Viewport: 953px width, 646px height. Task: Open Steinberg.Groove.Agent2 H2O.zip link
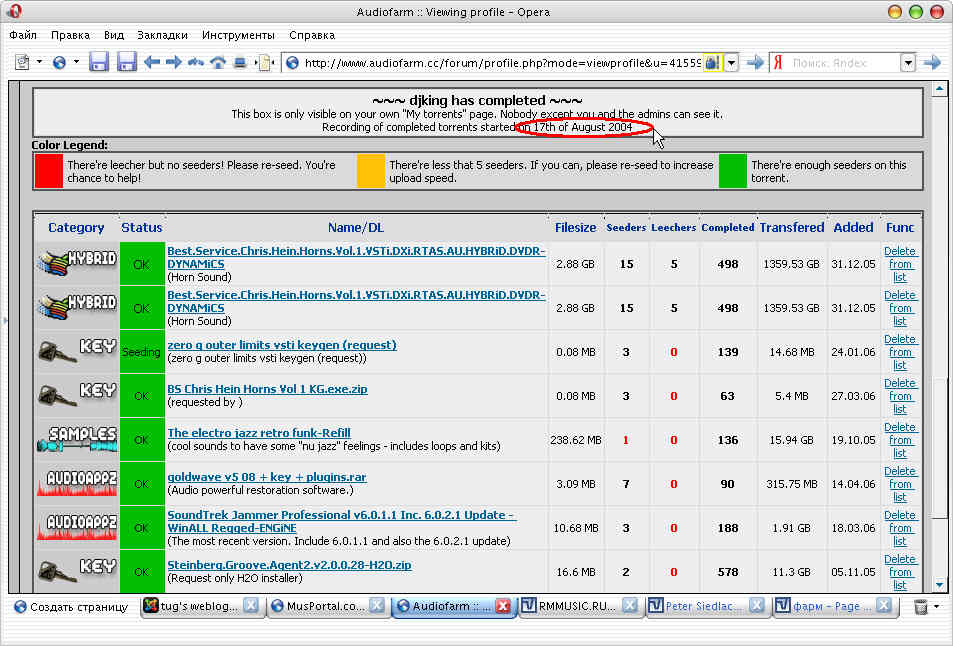(289, 565)
